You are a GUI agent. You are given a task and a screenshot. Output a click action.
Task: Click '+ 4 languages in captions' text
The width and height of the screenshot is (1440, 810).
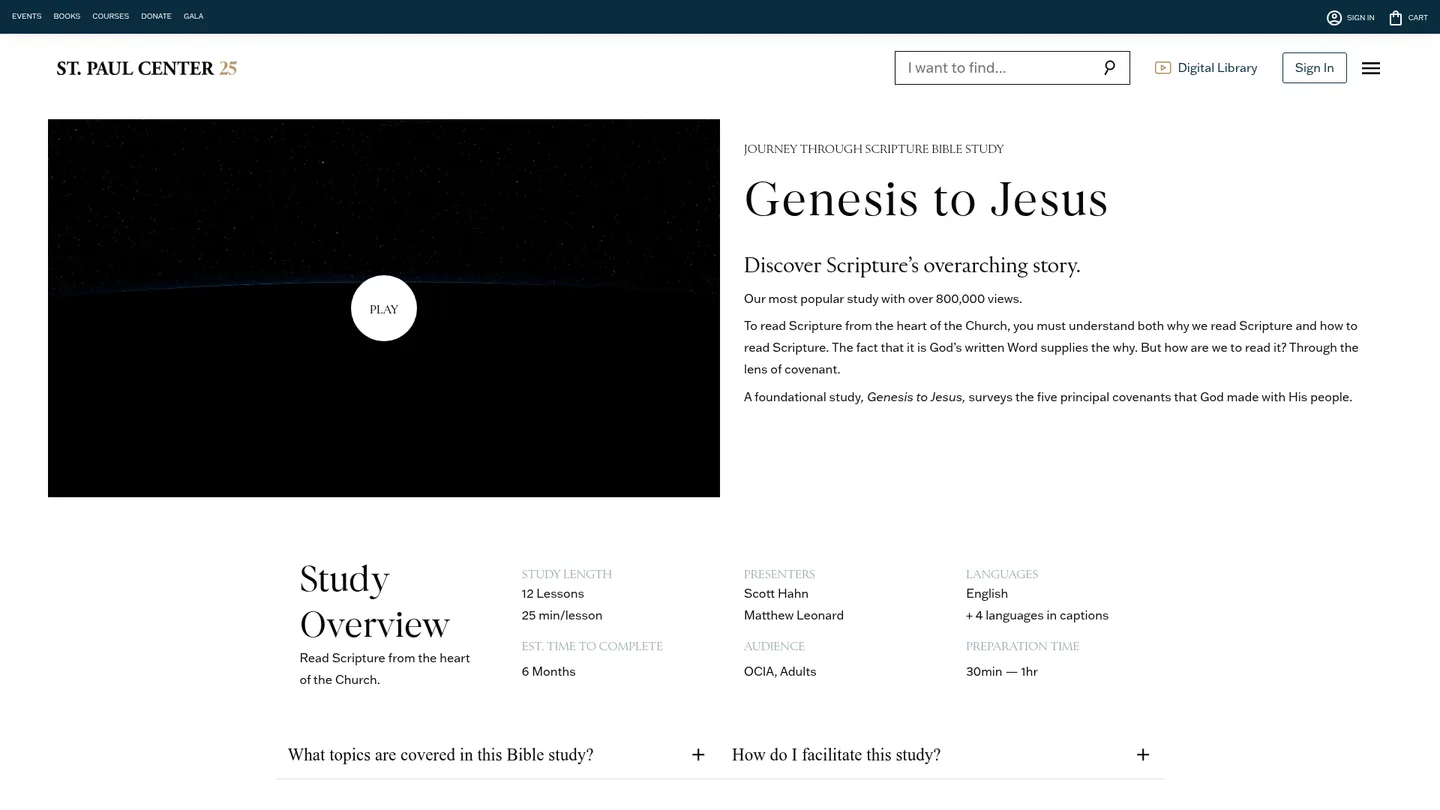(1037, 616)
